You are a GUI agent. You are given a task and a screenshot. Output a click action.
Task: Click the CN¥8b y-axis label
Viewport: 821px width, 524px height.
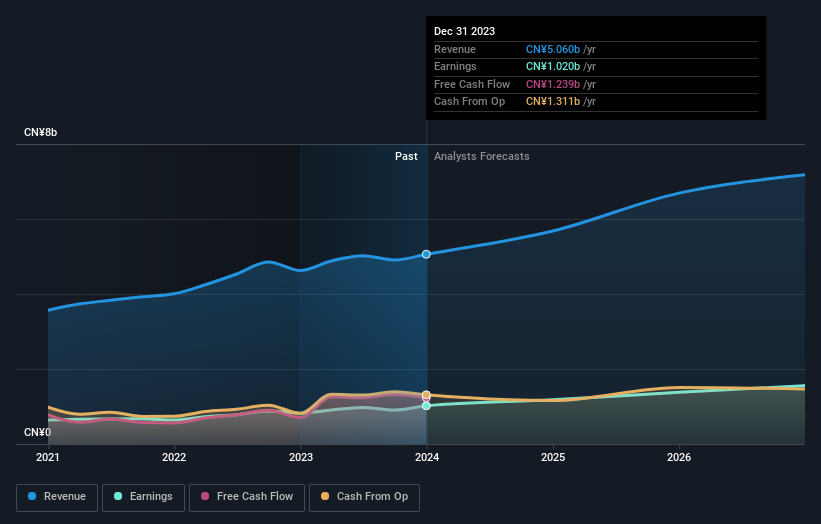click(x=40, y=132)
